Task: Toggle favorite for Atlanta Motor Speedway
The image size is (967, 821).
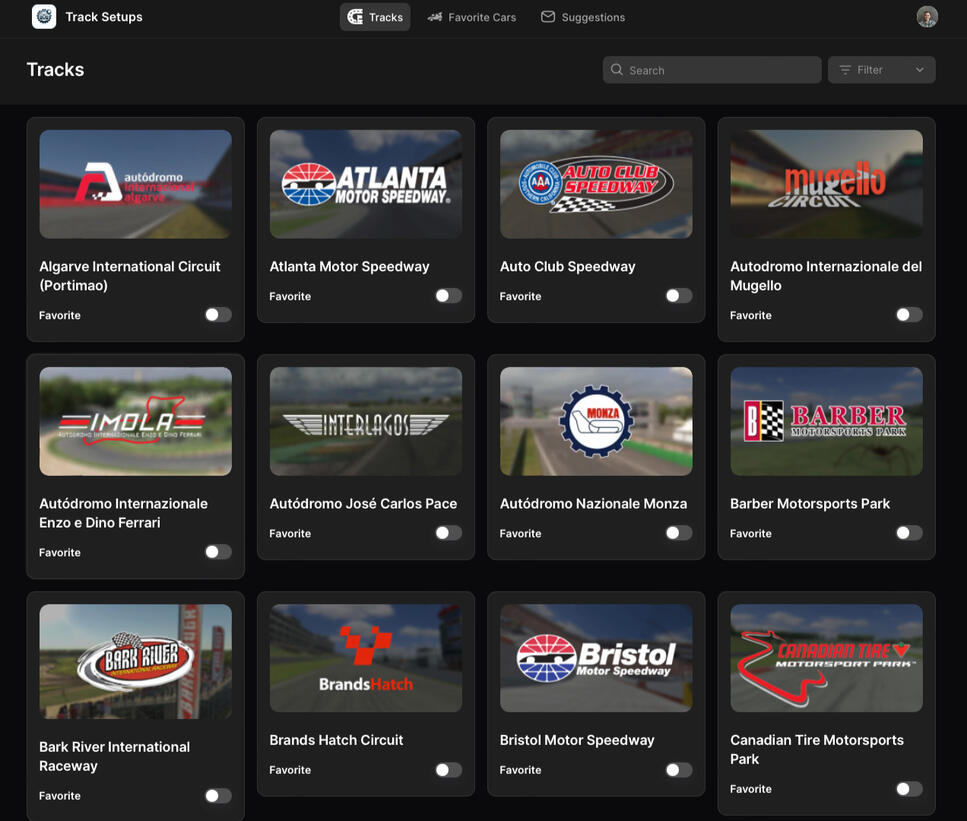Action: click(448, 295)
